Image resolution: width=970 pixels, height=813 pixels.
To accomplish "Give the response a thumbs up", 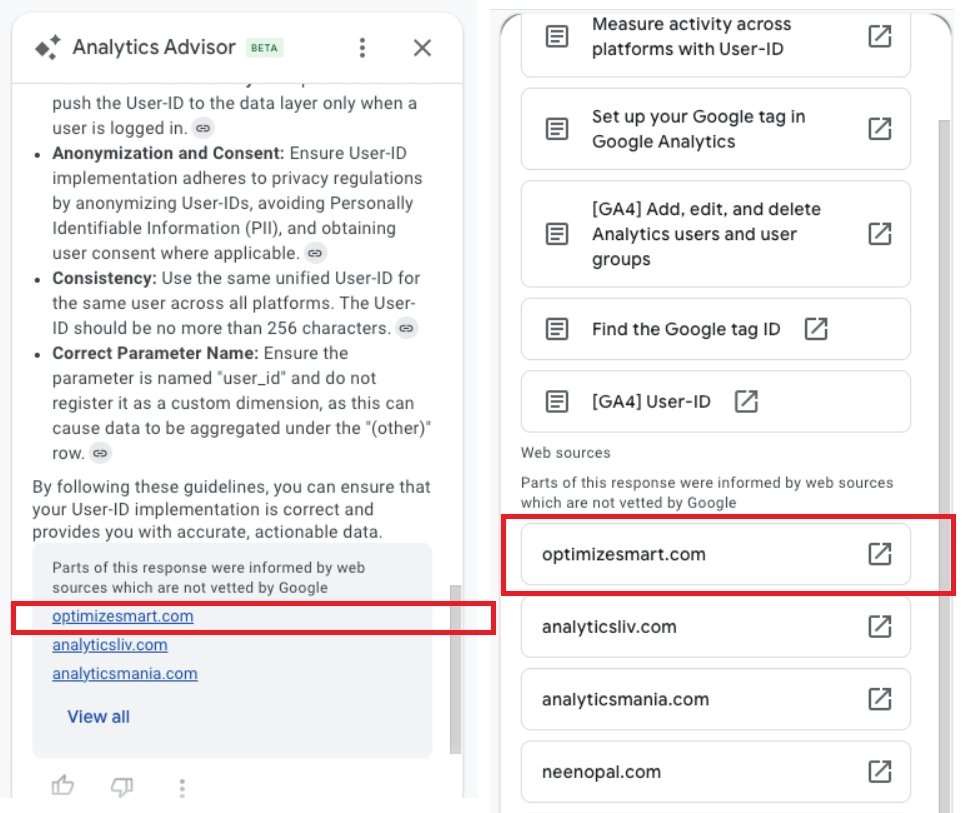I will pyautogui.click(x=62, y=788).
